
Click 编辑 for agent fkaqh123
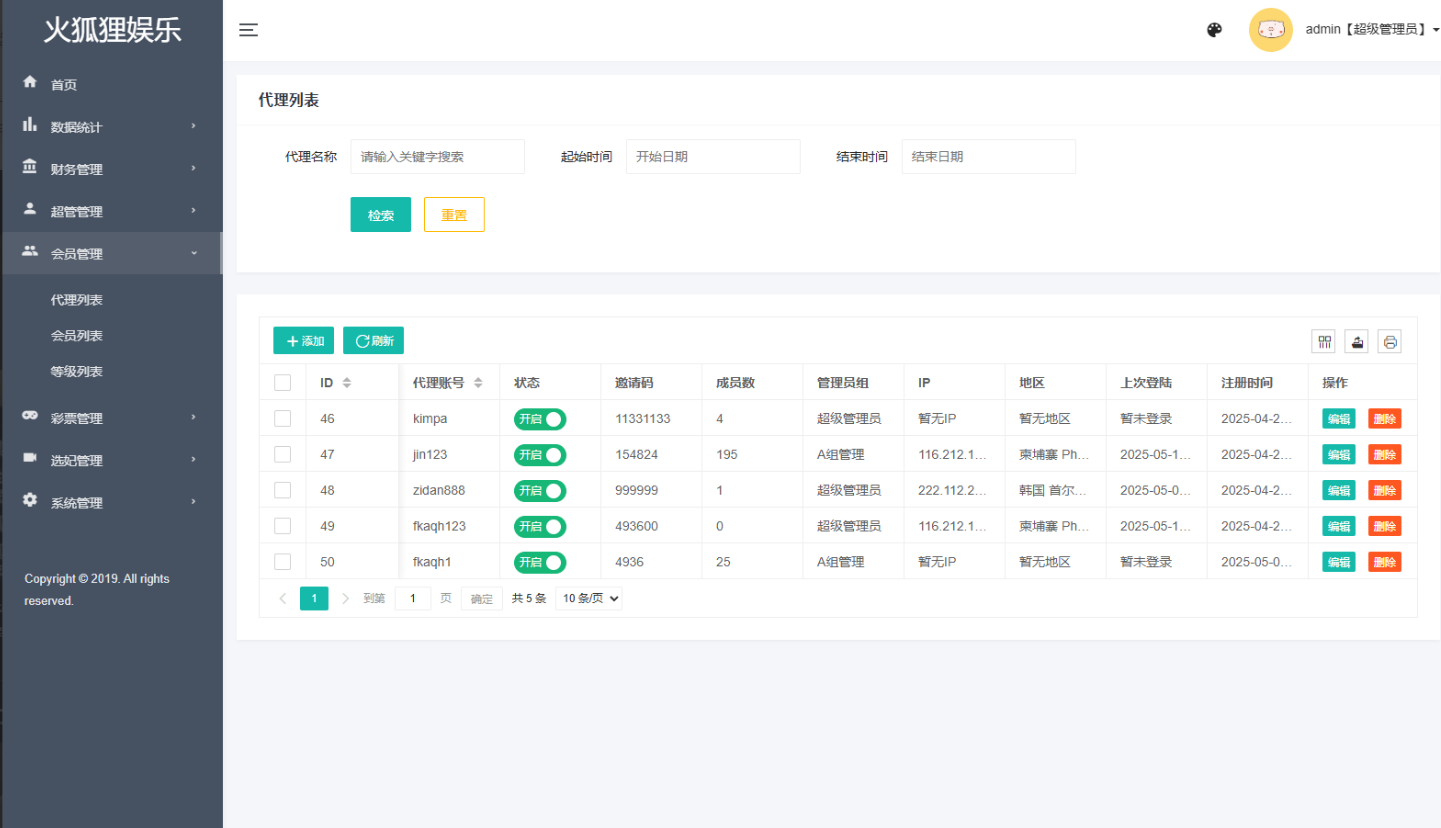click(1339, 527)
